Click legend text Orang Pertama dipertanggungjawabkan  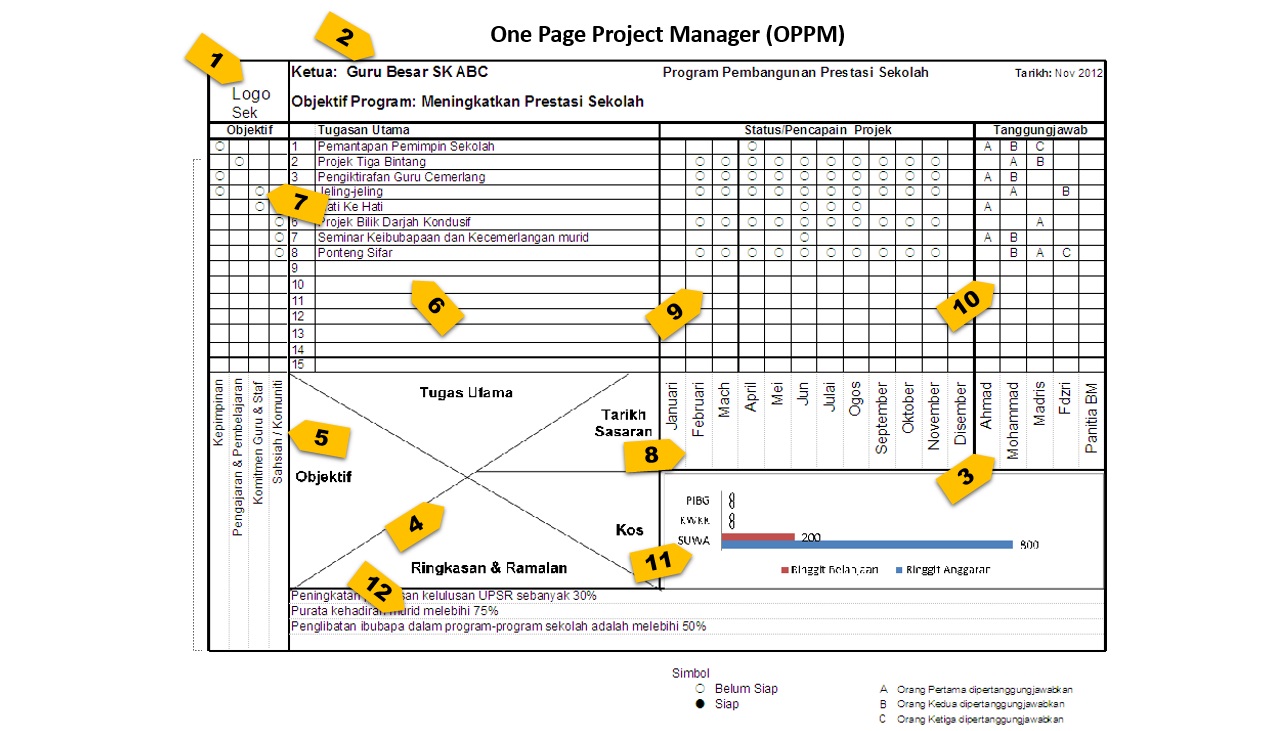pyautogui.click(x=985, y=689)
